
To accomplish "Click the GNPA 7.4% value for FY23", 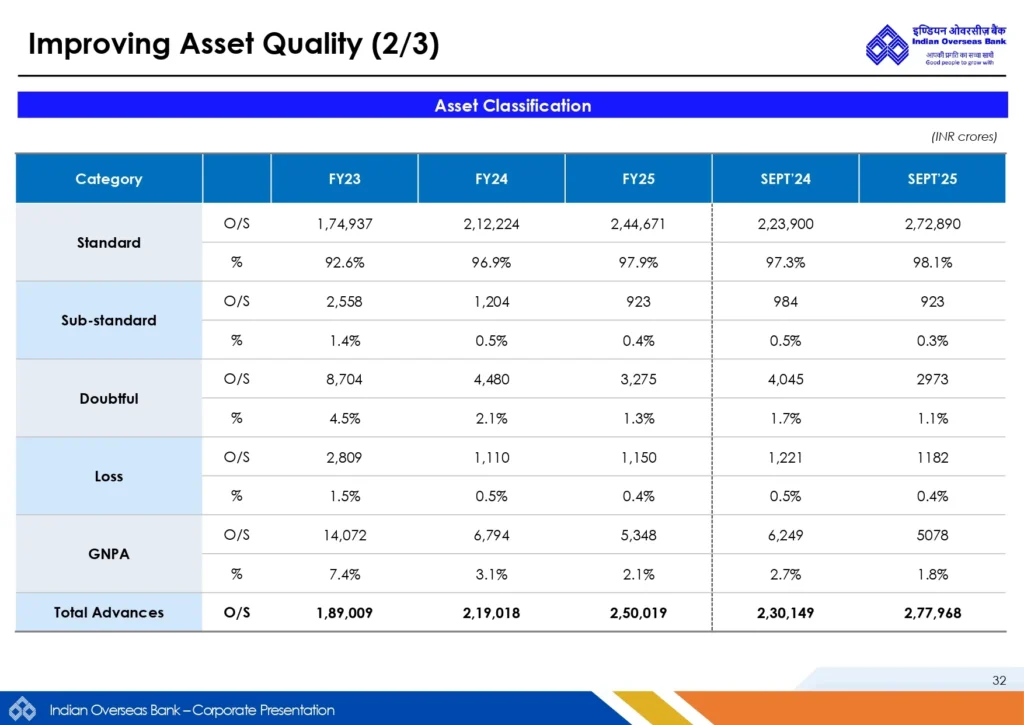I will 344,574.
